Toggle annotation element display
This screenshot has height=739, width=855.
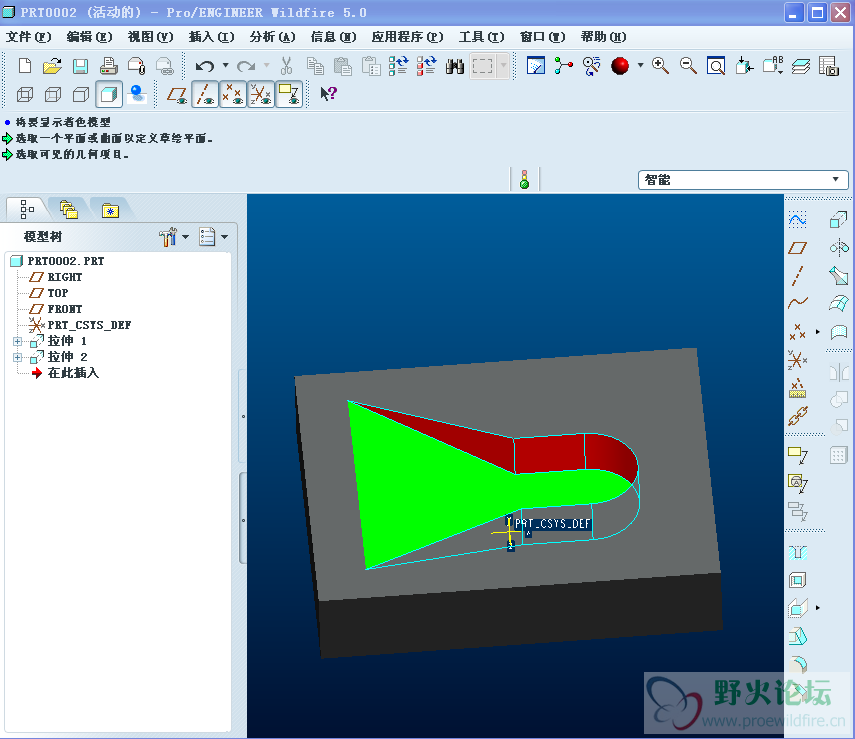coord(289,94)
